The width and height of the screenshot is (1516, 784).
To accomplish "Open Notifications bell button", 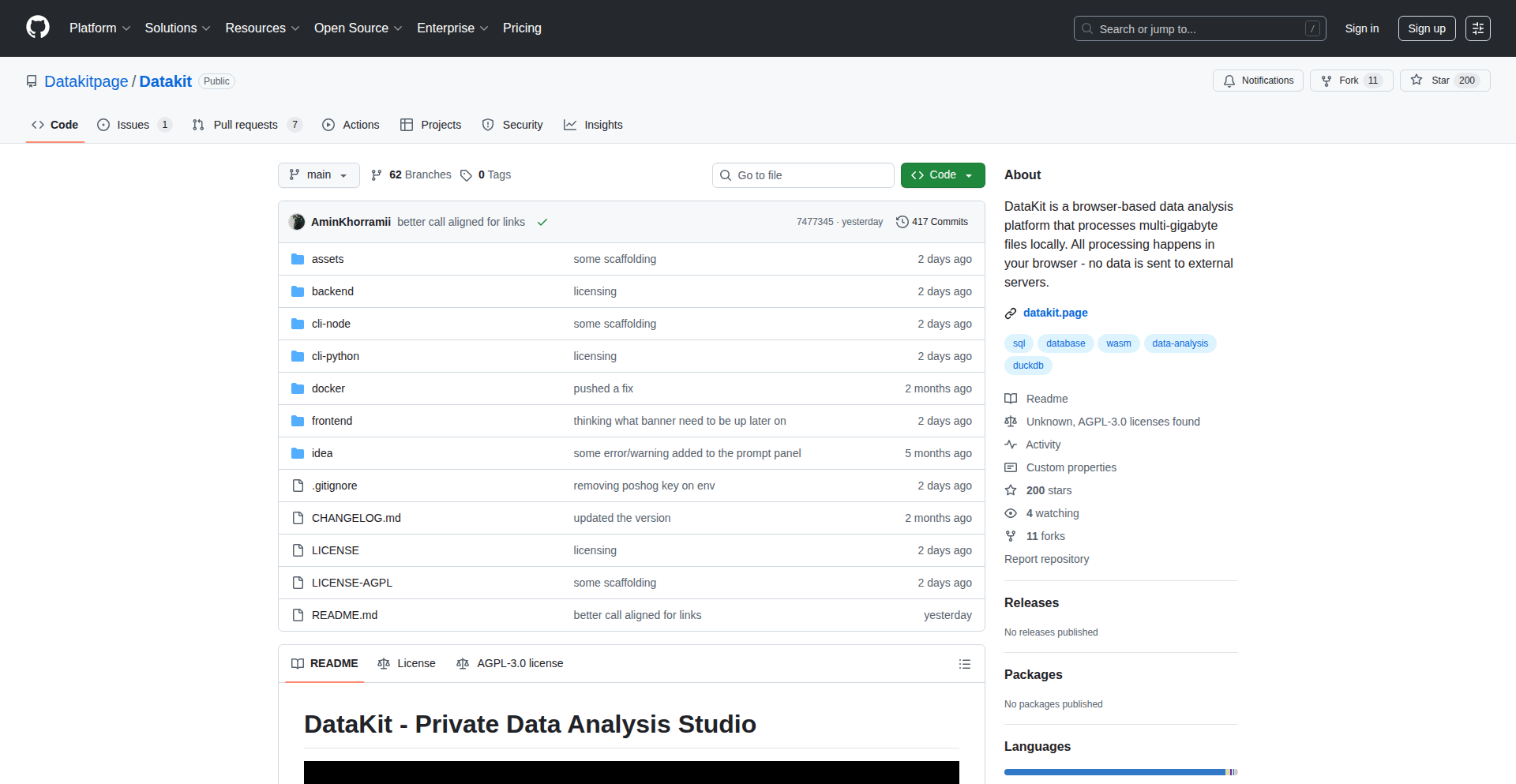I will 1258,81.
